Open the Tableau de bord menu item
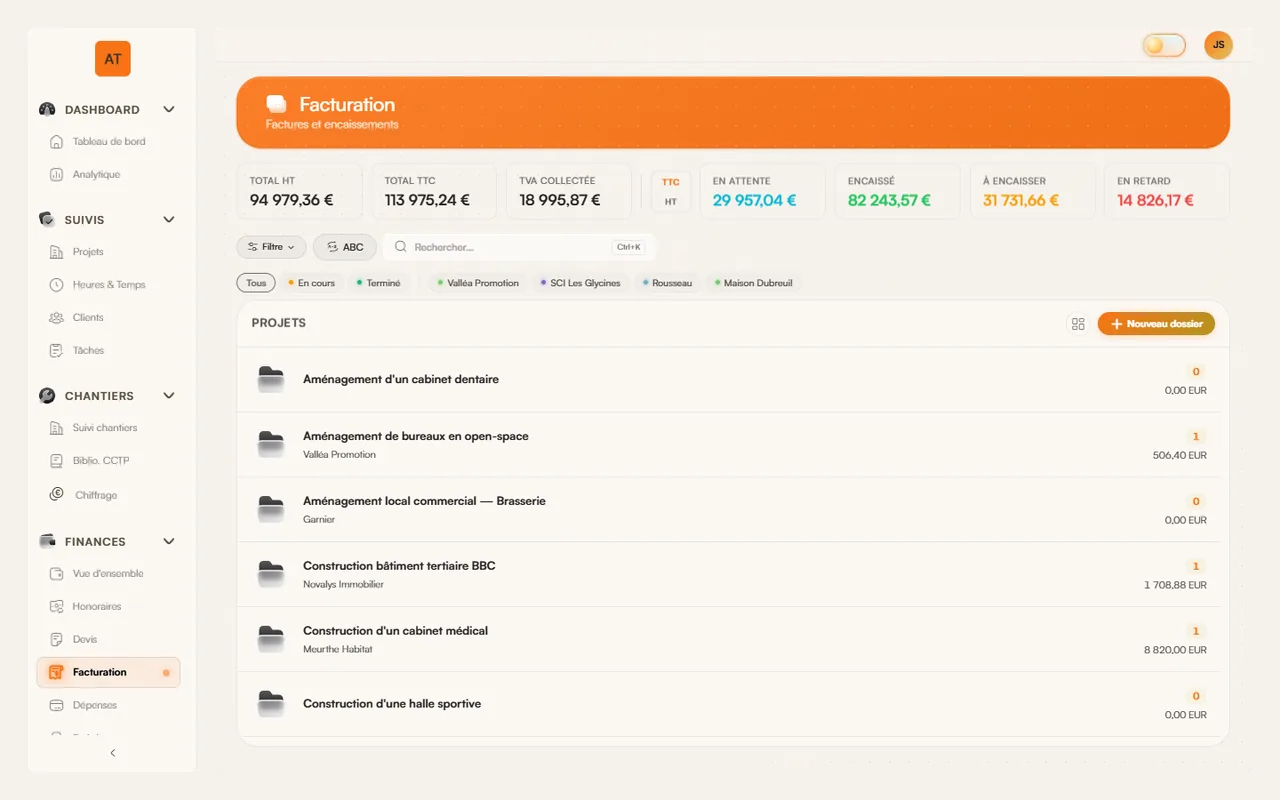 click(108, 142)
